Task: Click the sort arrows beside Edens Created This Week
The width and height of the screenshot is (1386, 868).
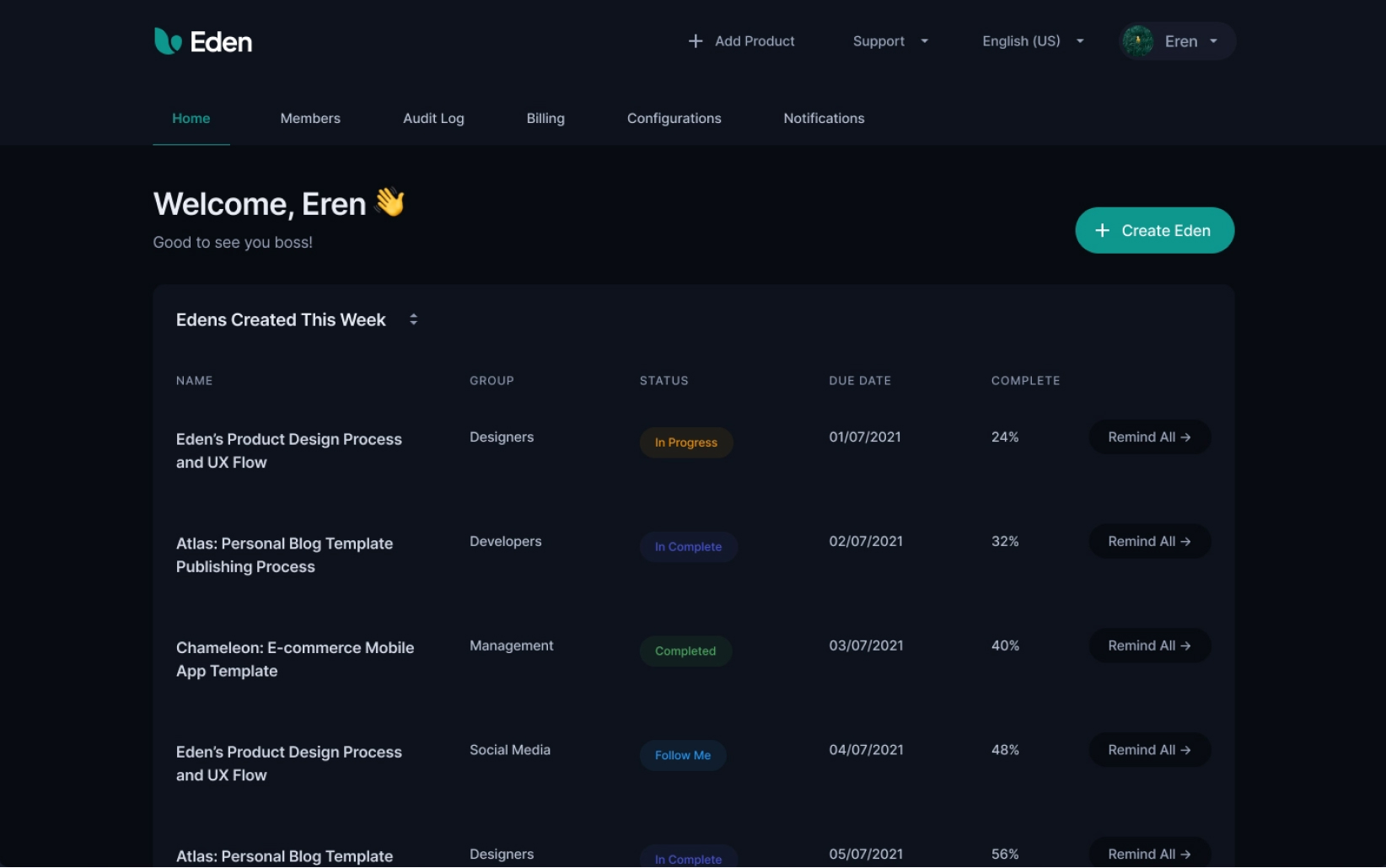Action: 413,319
